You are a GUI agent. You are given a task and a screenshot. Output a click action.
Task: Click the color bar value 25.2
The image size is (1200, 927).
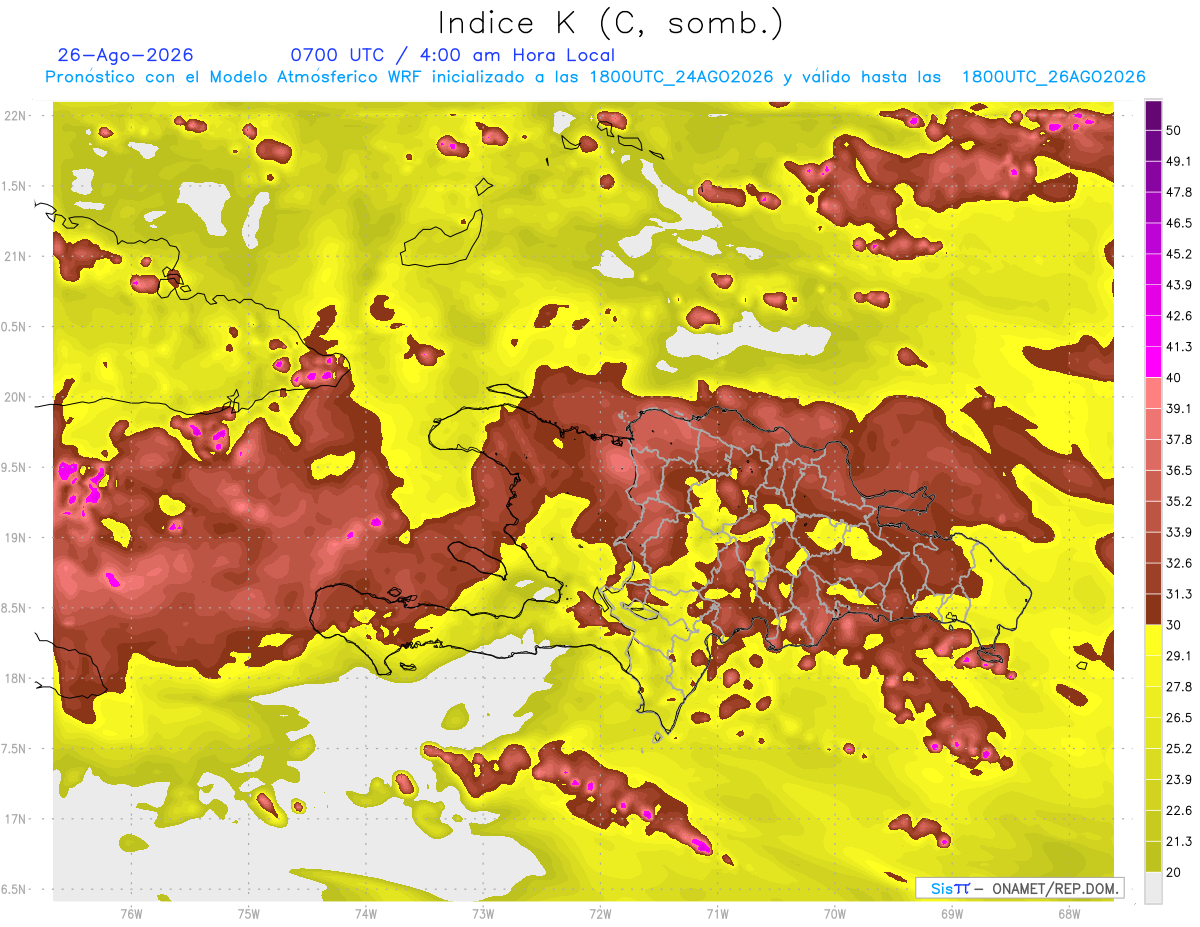[x=1179, y=748]
